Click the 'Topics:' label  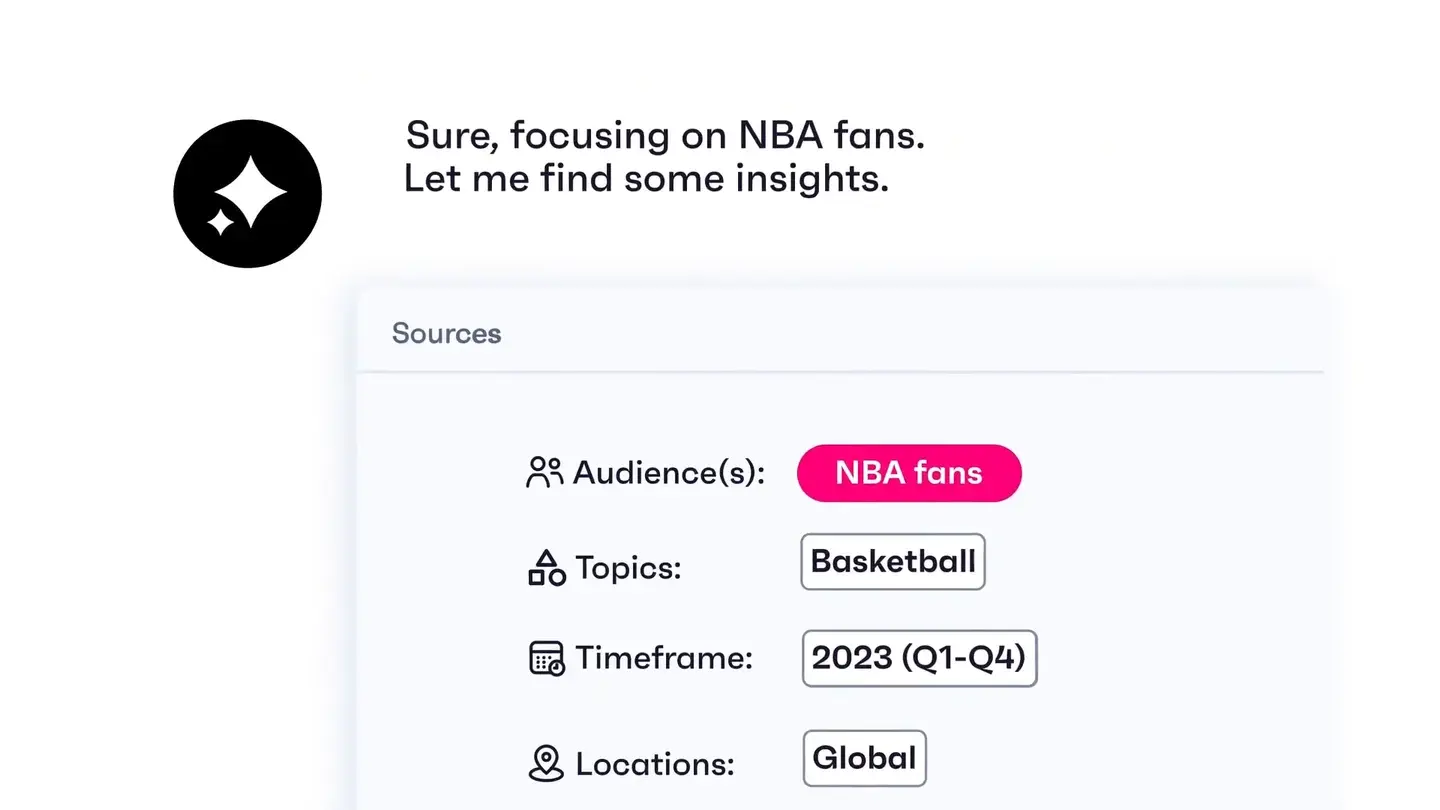pos(628,568)
